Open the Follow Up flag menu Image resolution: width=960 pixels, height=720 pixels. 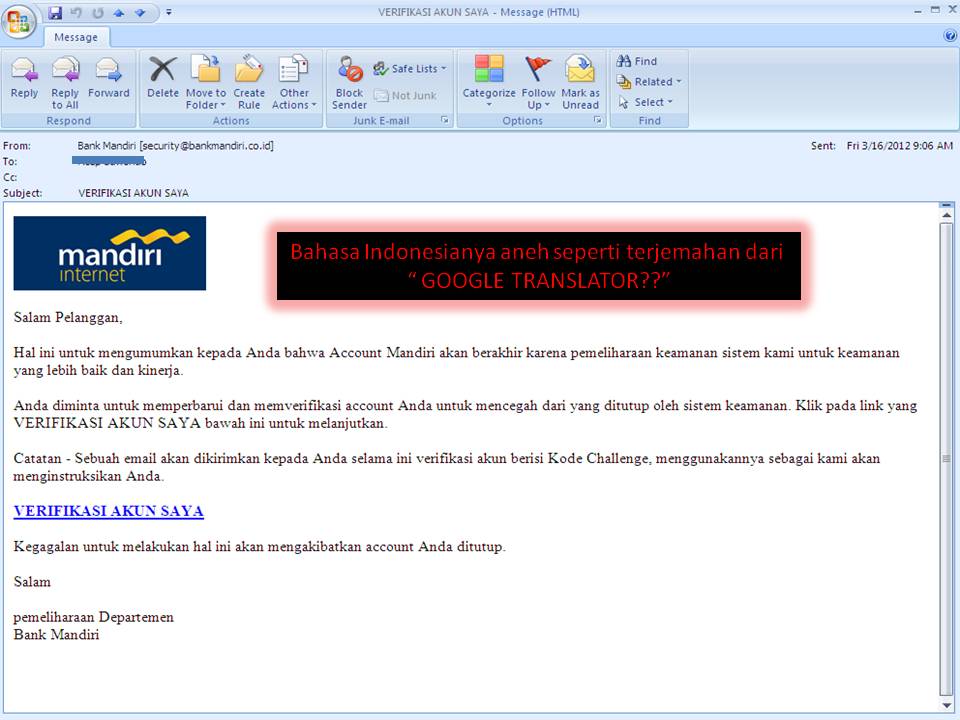point(538,83)
